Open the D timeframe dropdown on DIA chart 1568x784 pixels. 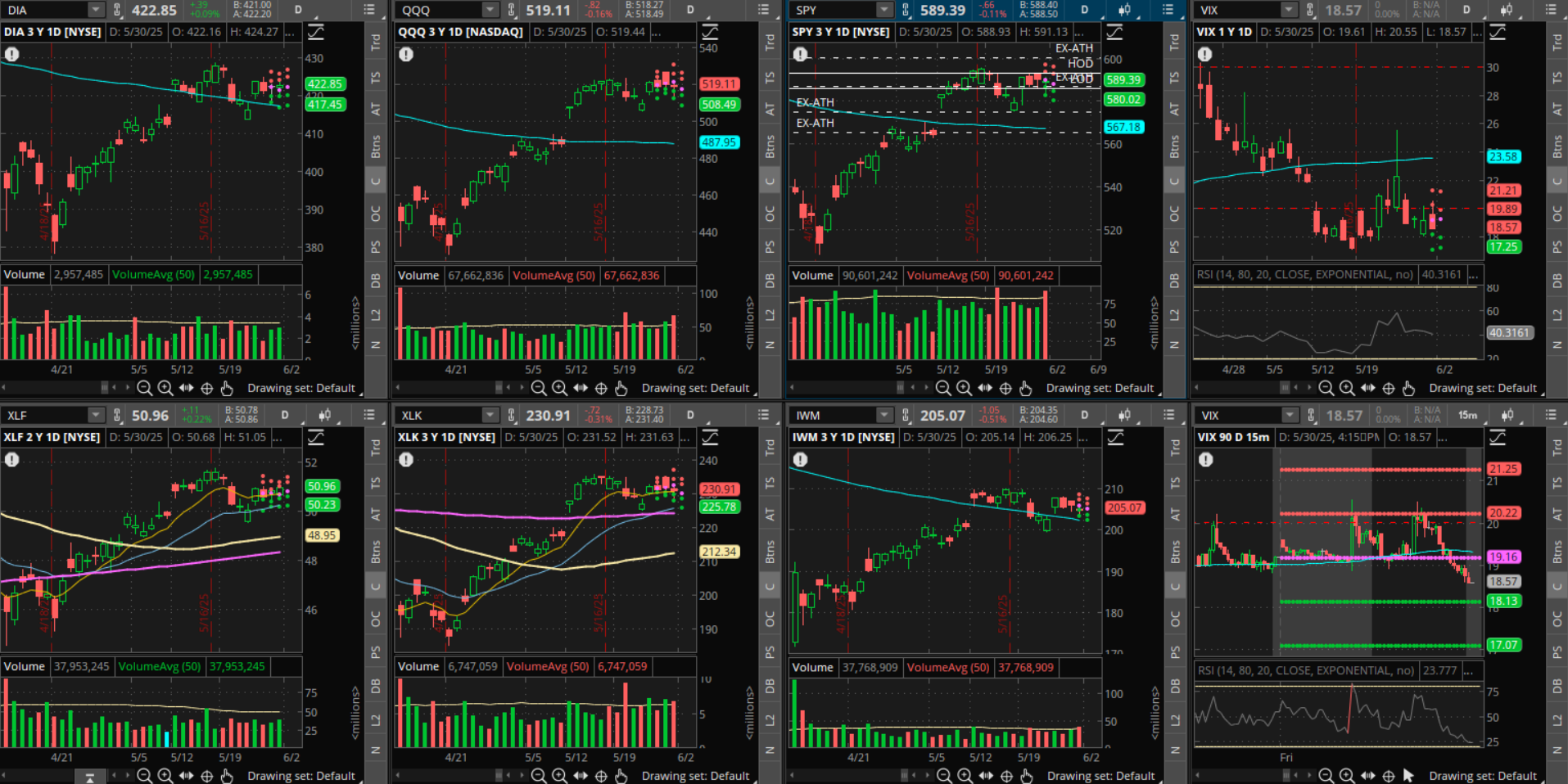coord(298,10)
